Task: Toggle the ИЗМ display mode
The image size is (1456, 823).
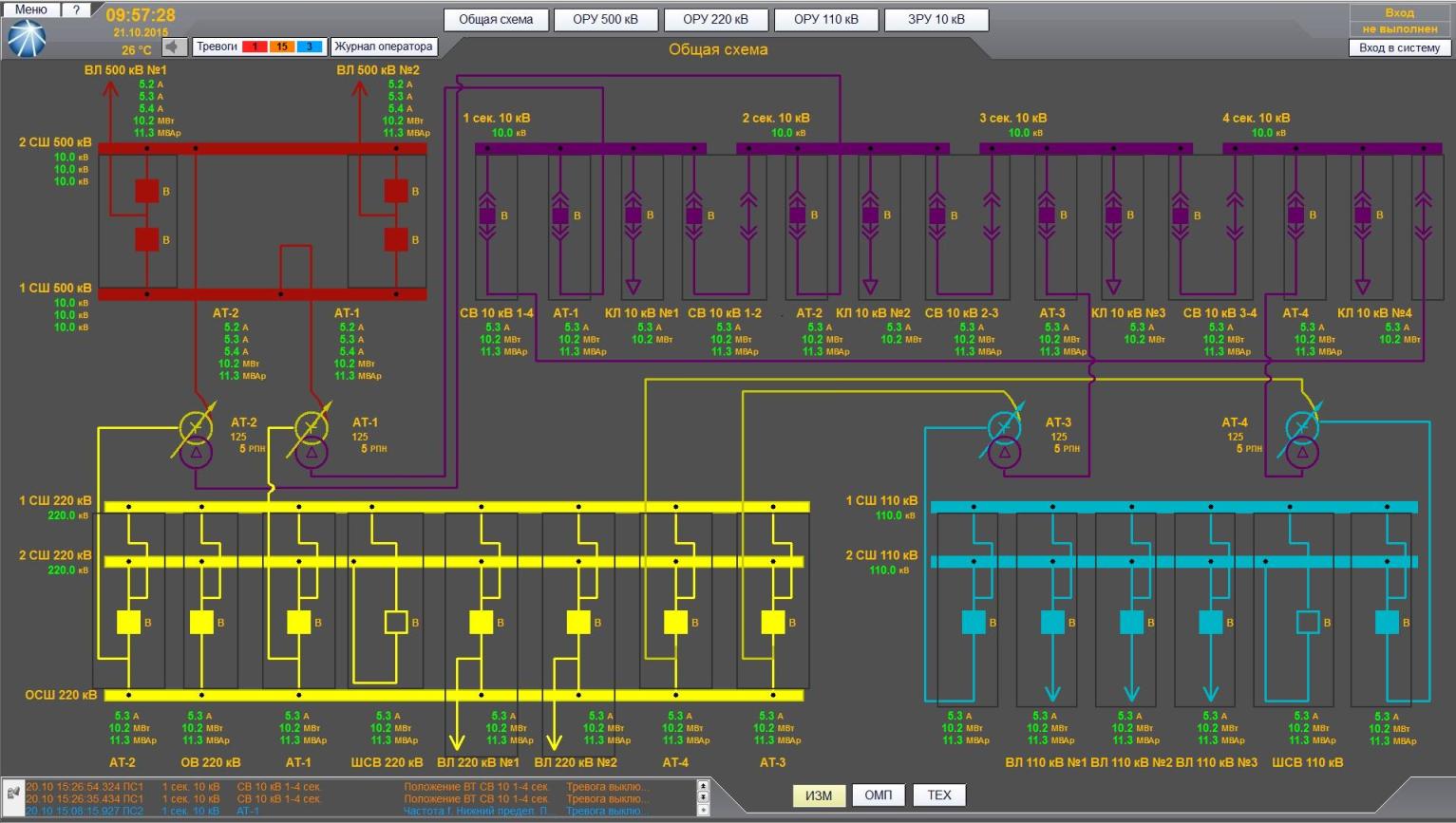Action: pos(818,795)
